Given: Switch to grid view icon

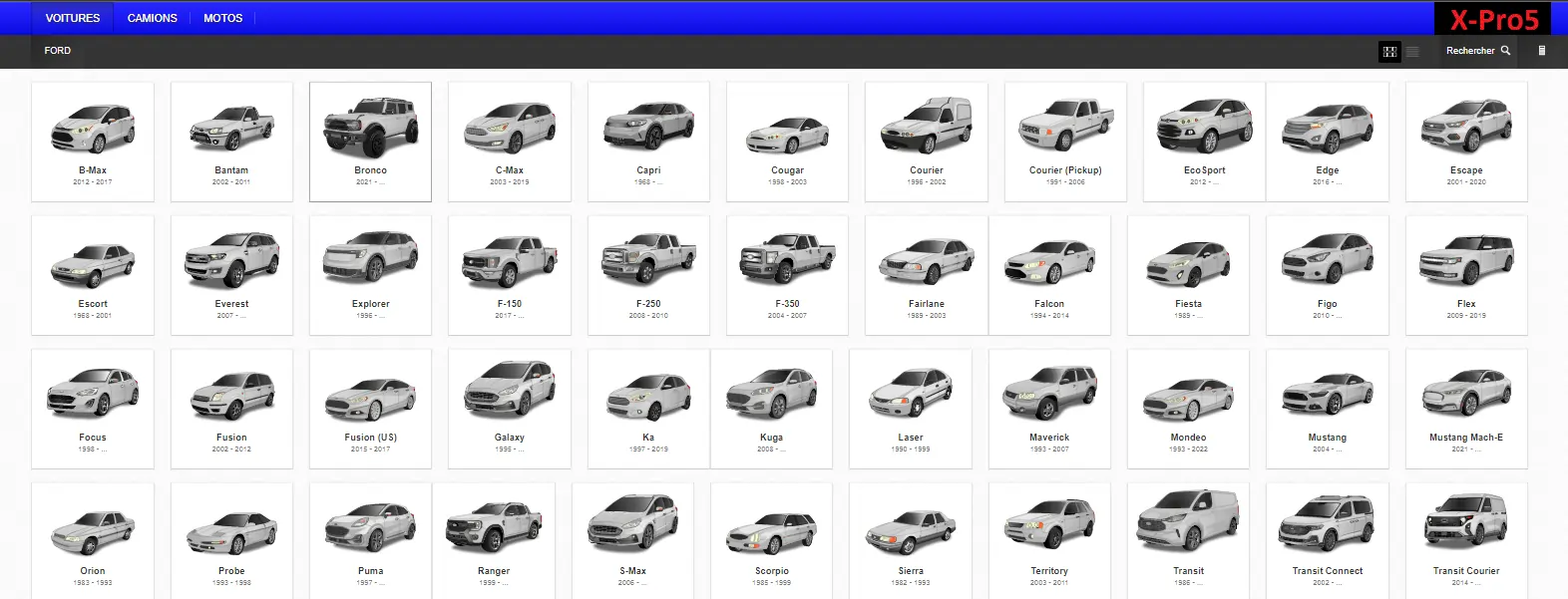Looking at the screenshot, I should [x=1389, y=52].
